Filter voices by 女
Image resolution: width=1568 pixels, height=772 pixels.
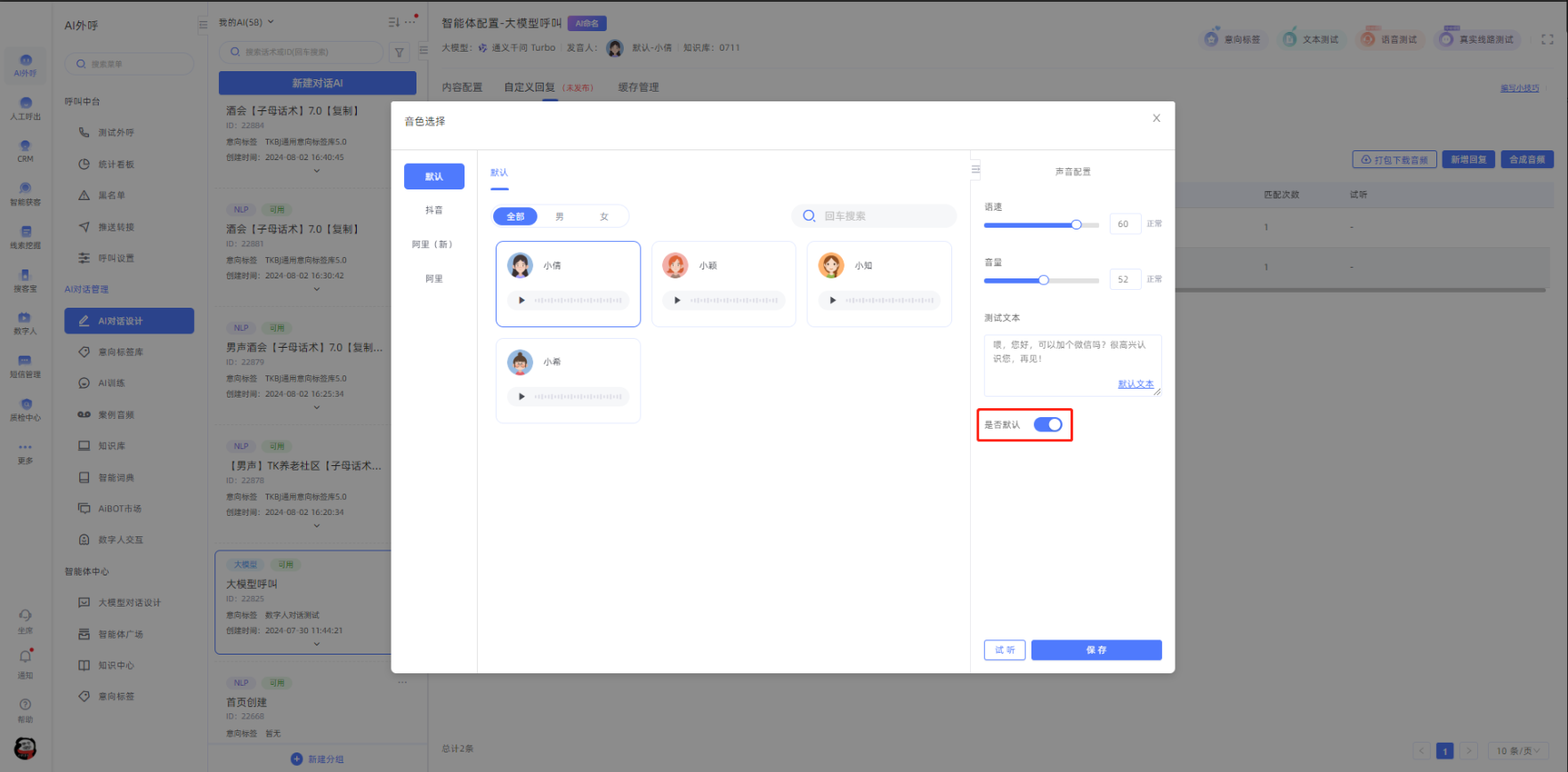604,217
